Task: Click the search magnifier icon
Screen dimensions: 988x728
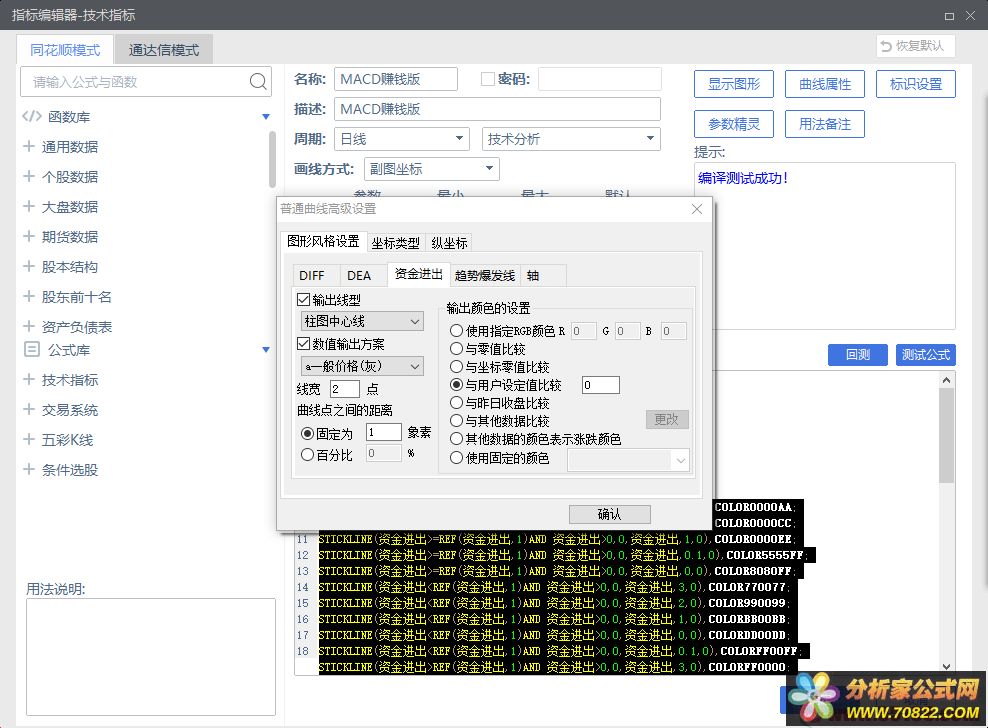Action: click(x=258, y=81)
